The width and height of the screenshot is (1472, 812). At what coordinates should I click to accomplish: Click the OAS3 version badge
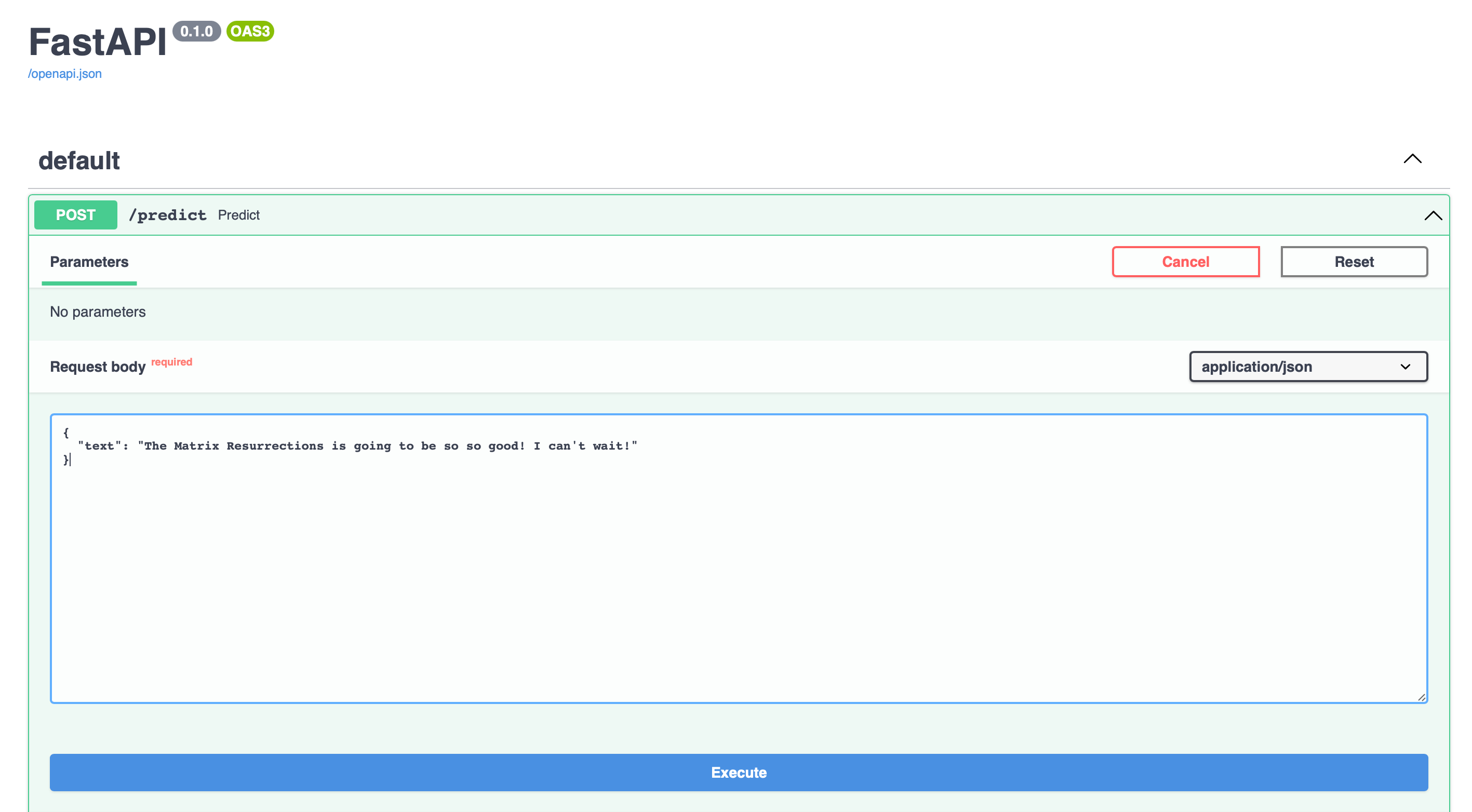click(x=250, y=31)
